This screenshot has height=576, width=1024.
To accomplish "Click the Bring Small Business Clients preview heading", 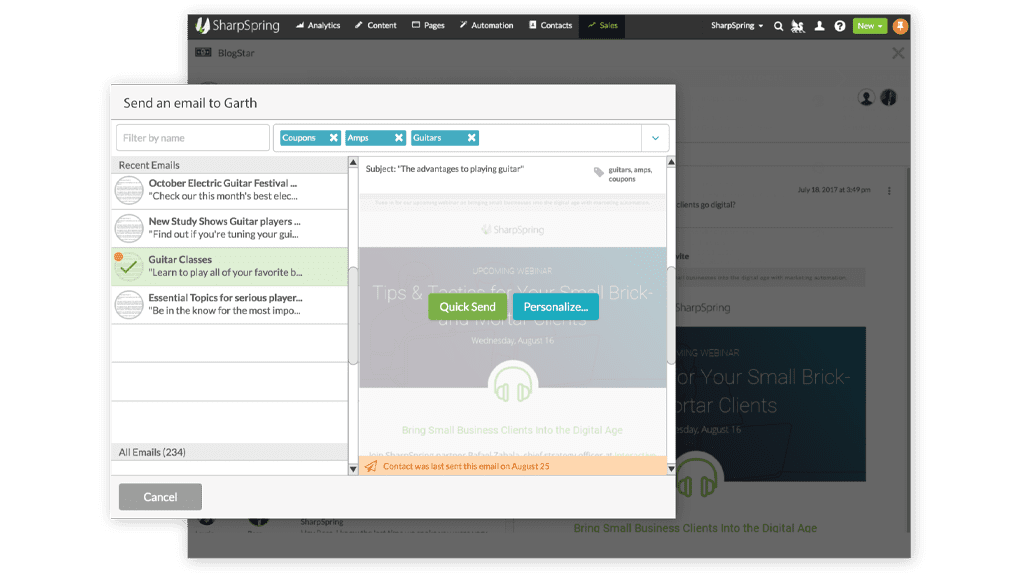I will tap(512, 430).
